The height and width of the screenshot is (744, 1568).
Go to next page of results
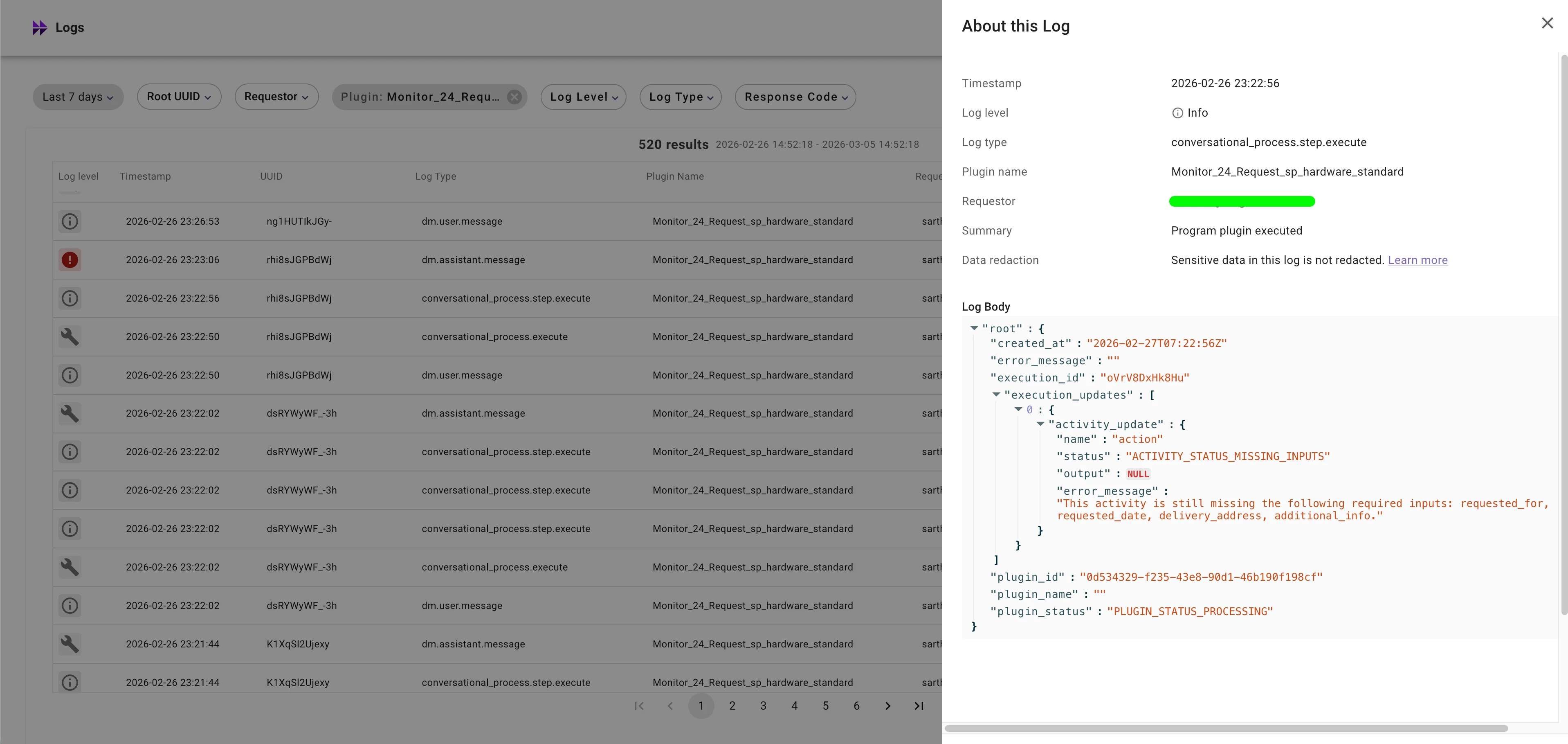pyautogui.click(x=887, y=706)
